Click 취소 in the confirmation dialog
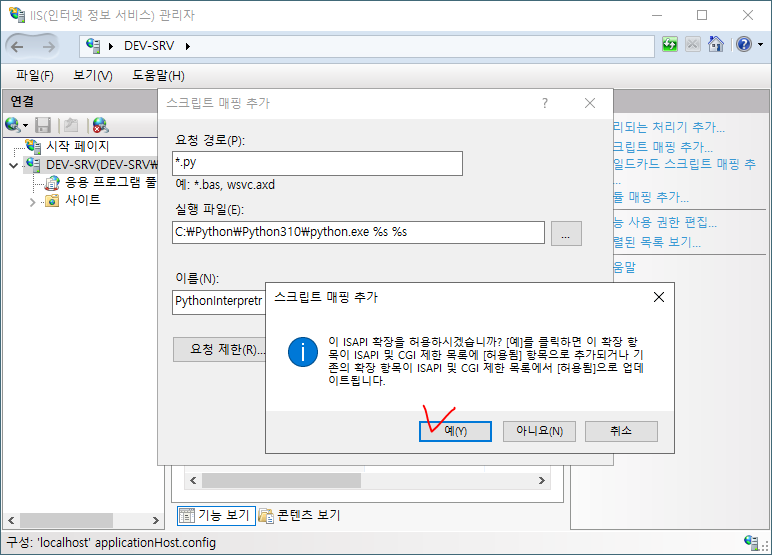Image resolution: width=772 pixels, height=555 pixels. pyautogui.click(x=621, y=431)
